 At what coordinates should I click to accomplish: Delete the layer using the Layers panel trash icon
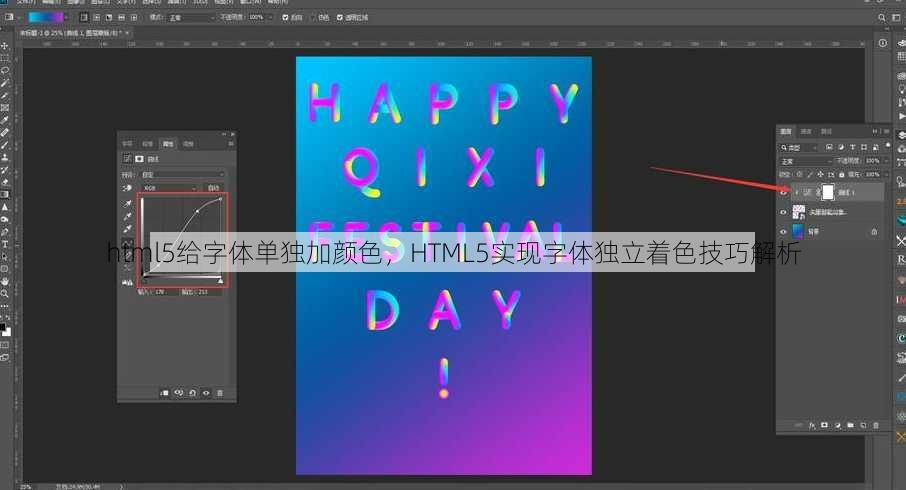point(876,425)
